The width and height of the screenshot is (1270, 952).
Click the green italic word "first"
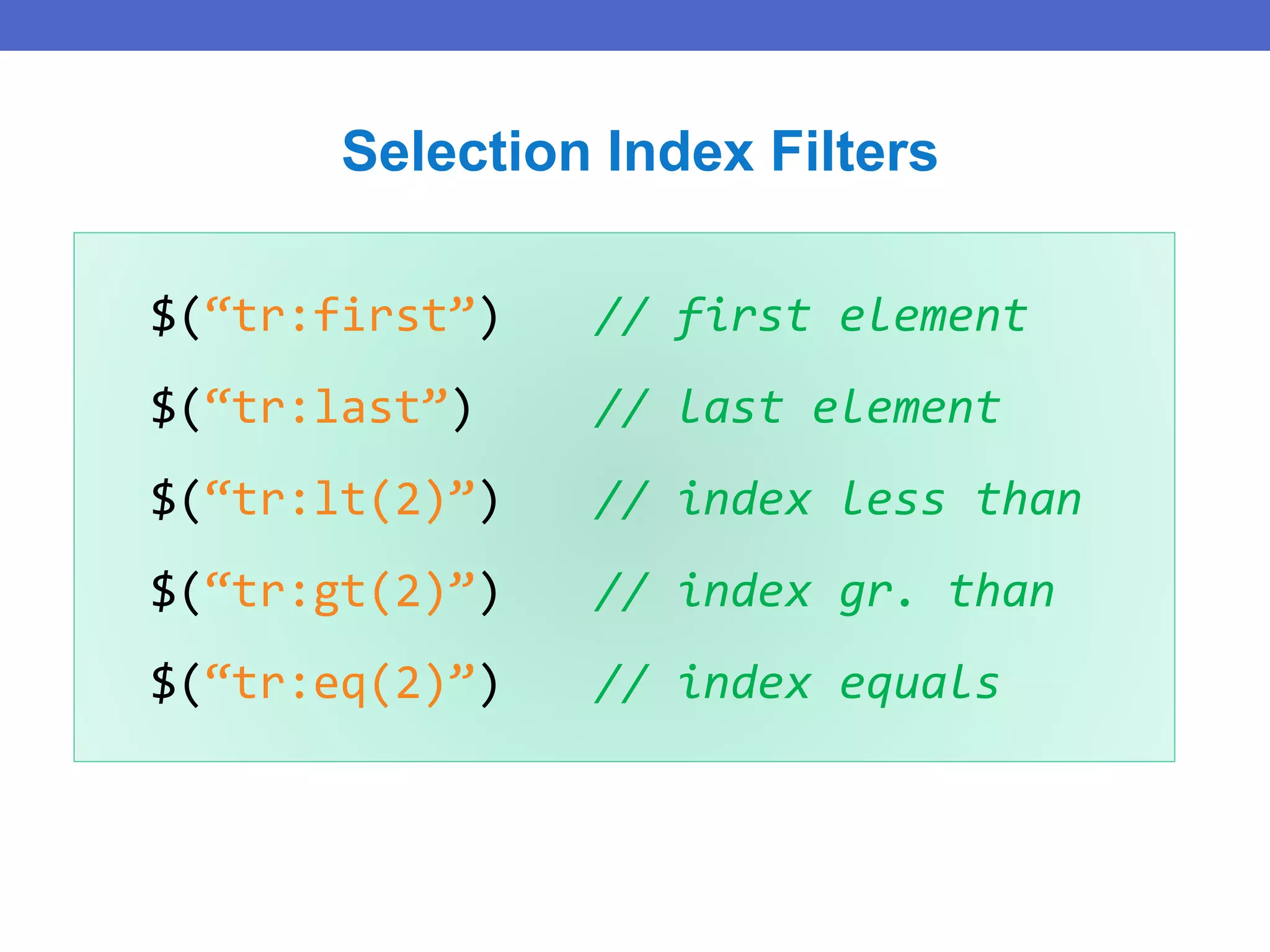pyautogui.click(x=743, y=316)
